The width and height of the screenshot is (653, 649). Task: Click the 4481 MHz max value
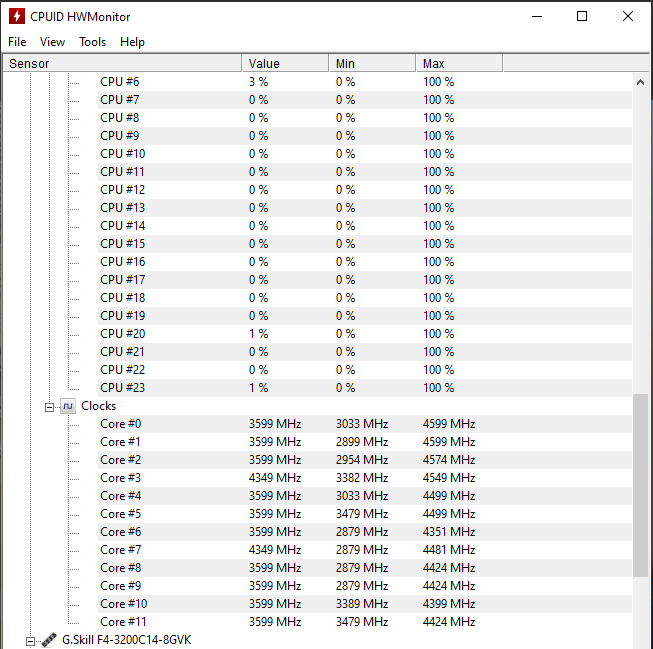(x=449, y=549)
